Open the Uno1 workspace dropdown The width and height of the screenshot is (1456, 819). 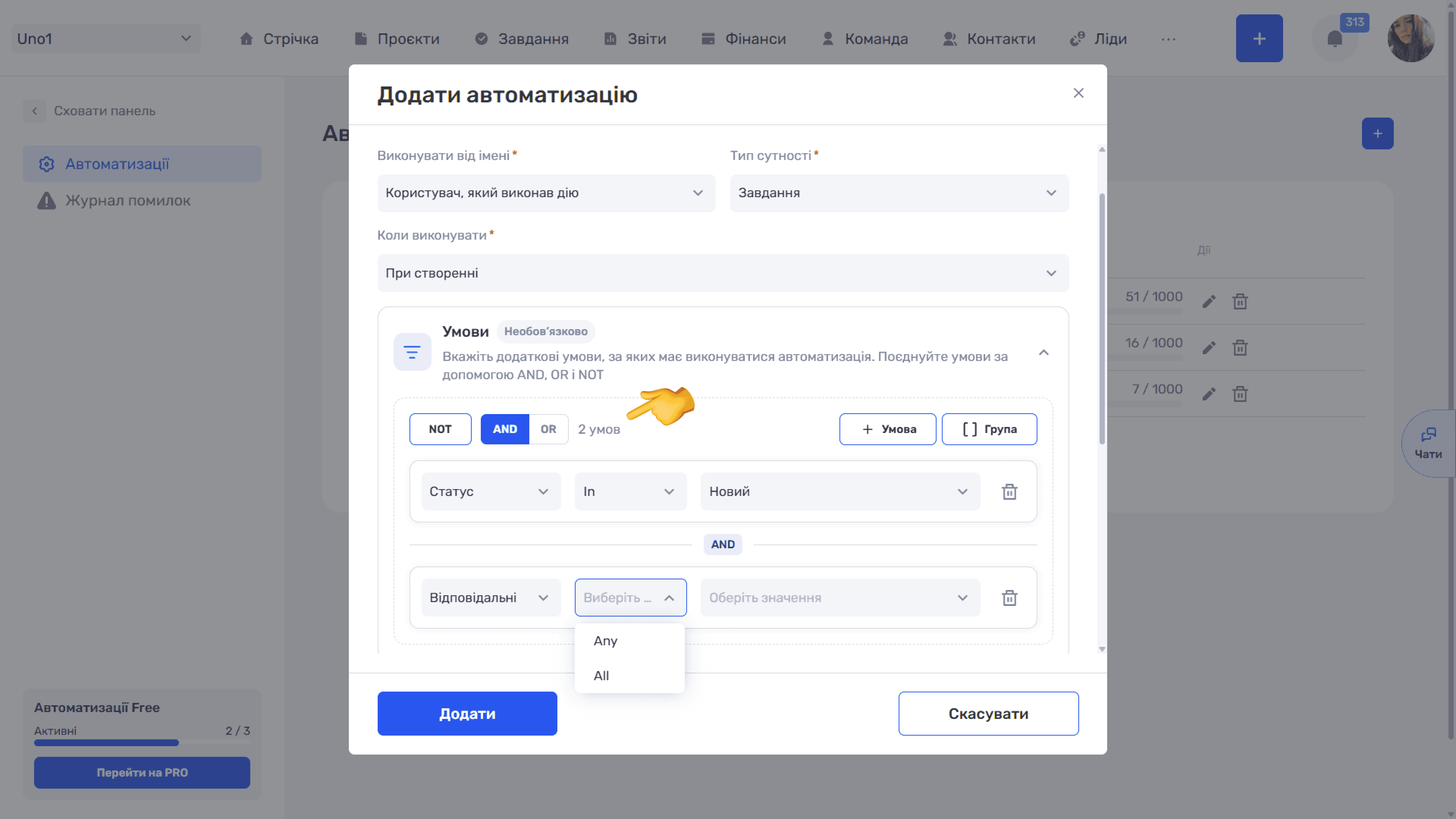106,38
